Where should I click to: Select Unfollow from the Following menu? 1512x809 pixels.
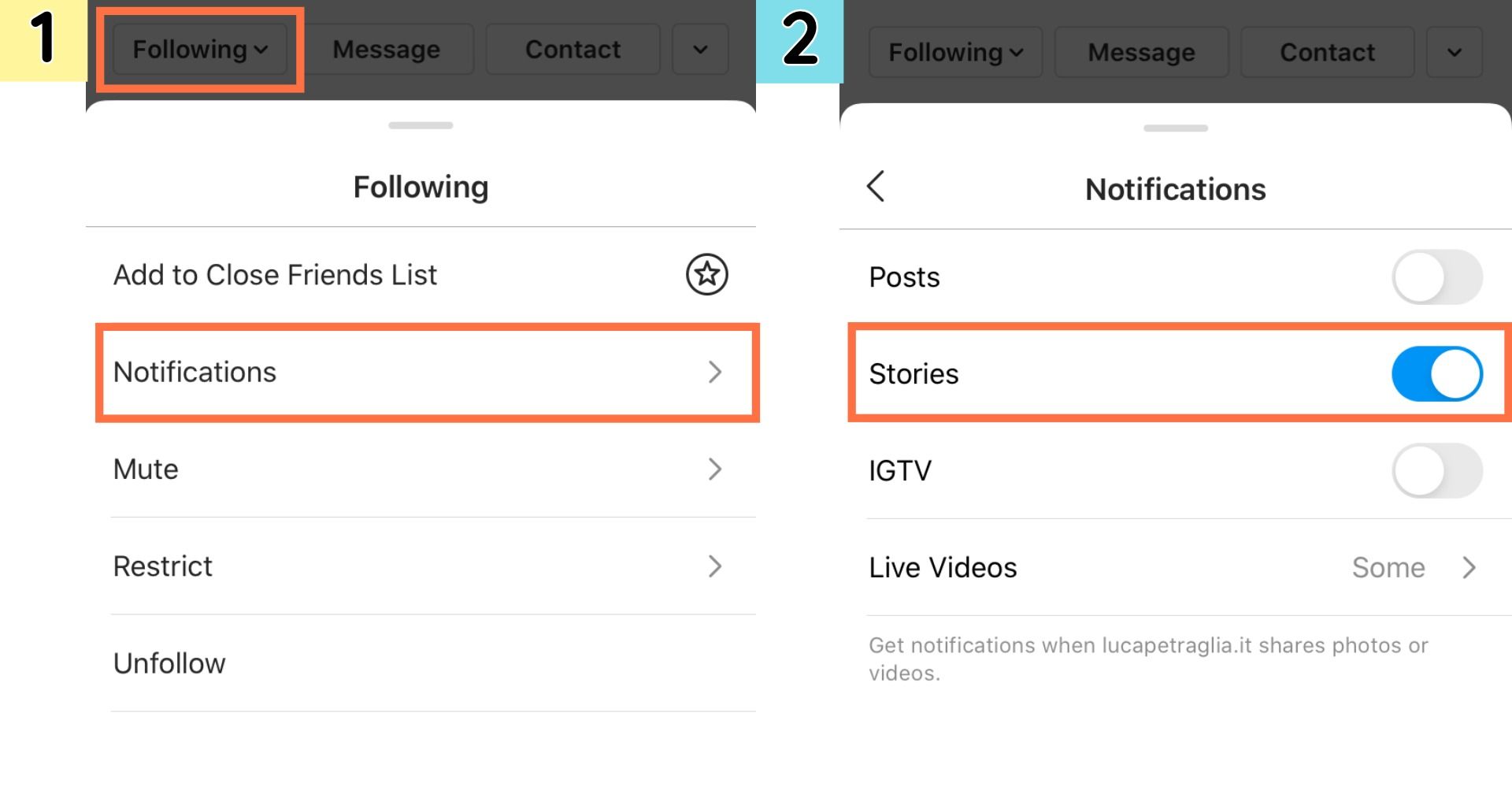[x=169, y=663]
